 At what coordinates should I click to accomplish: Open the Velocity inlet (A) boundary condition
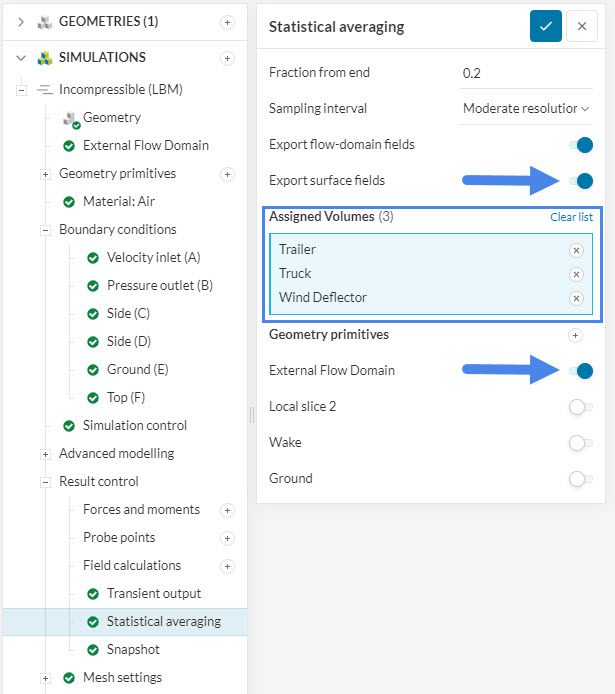click(153, 258)
